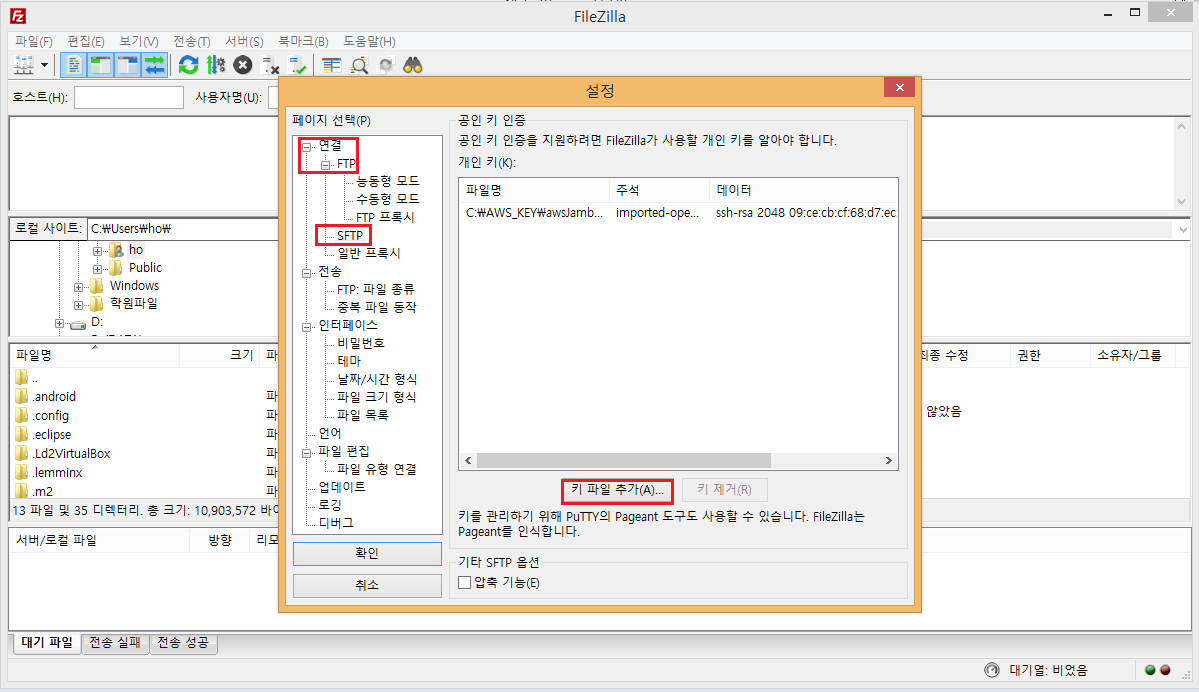Select the 로깅 page
The image size is (1199, 692).
[330, 505]
